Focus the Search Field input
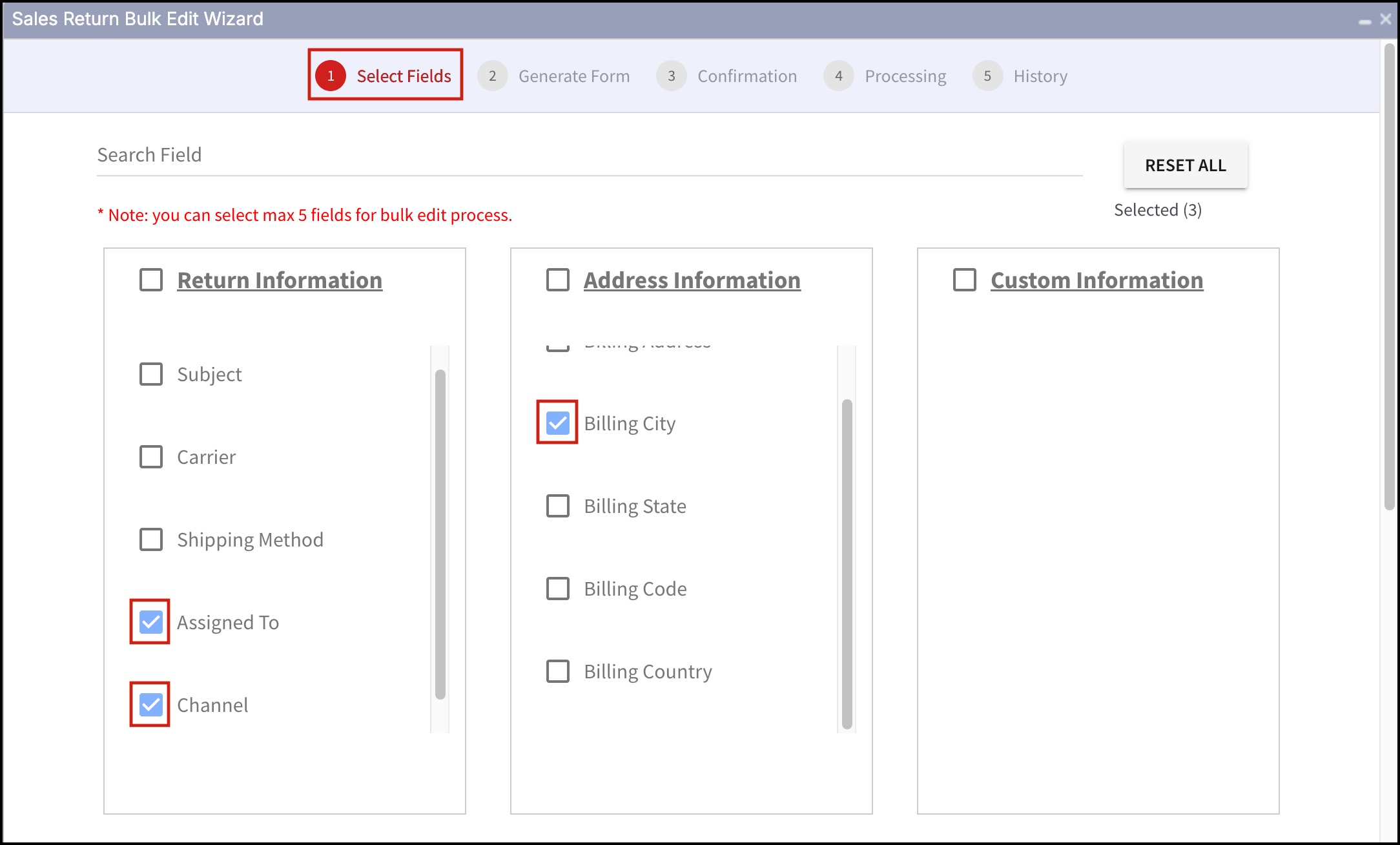The image size is (1400, 845). [x=589, y=155]
